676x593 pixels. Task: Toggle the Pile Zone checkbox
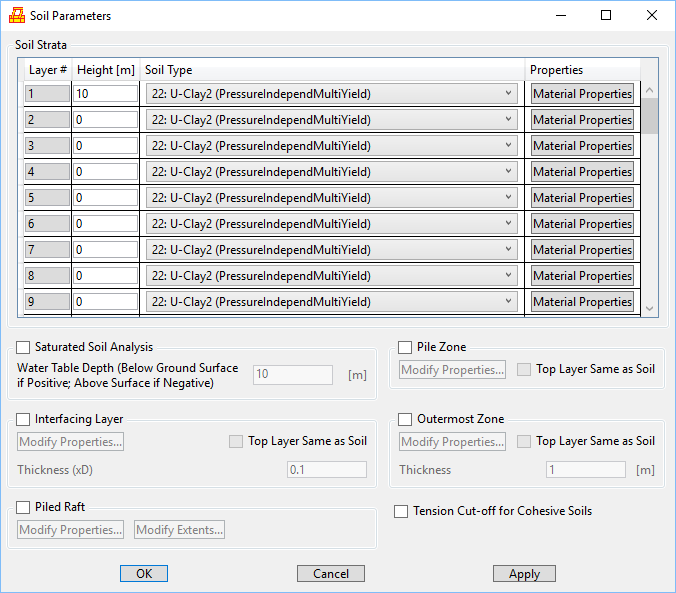[x=406, y=347]
